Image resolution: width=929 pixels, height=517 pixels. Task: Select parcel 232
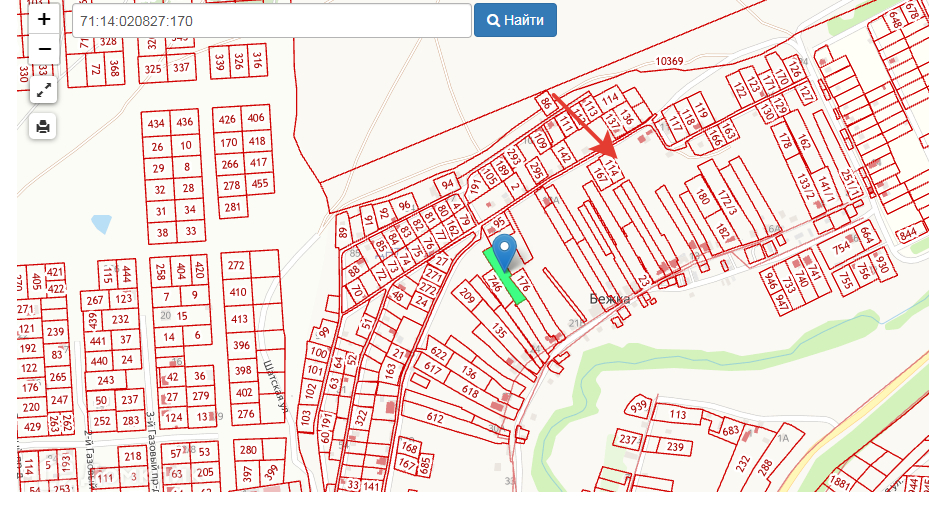pos(743,463)
